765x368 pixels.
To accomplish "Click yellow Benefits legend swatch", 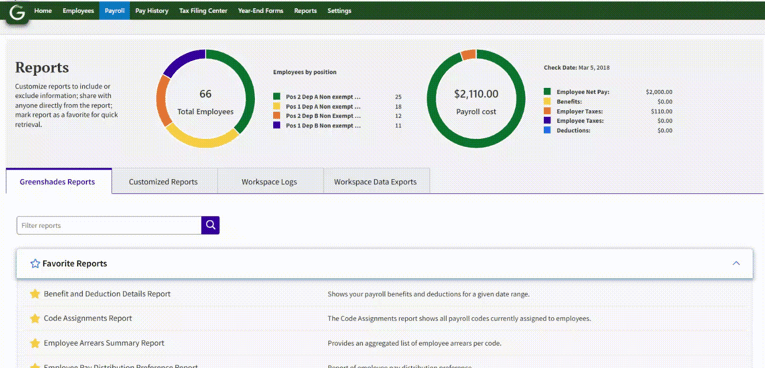I will pyautogui.click(x=547, y=102).
